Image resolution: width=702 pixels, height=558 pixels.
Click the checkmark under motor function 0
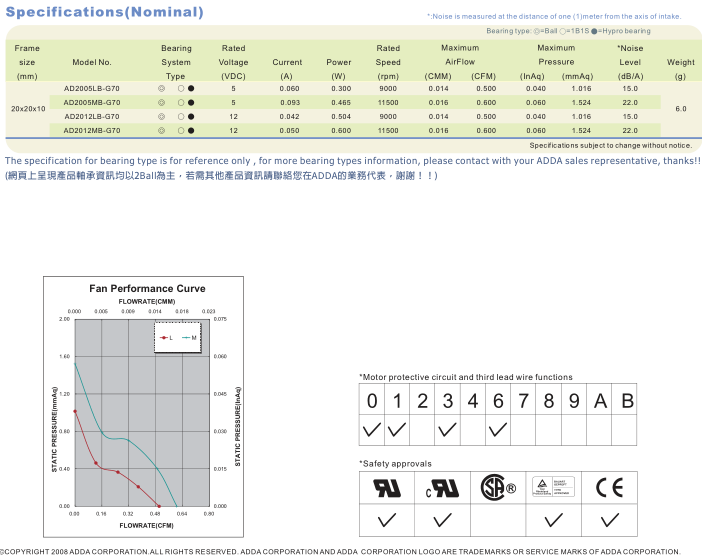(x=372, y=430)
